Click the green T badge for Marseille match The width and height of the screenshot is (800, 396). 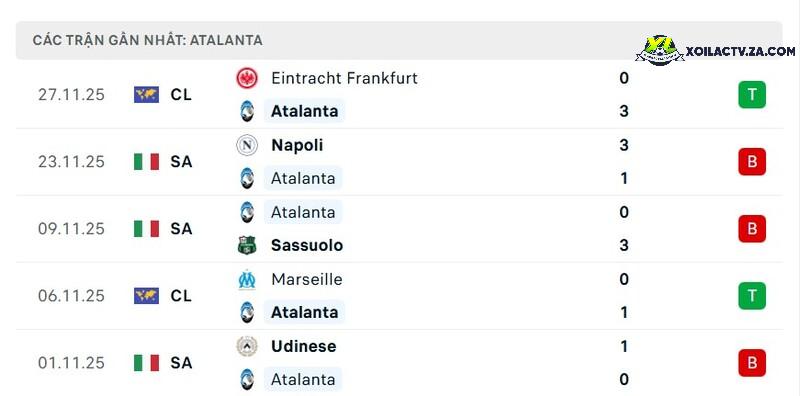point(752,296)
